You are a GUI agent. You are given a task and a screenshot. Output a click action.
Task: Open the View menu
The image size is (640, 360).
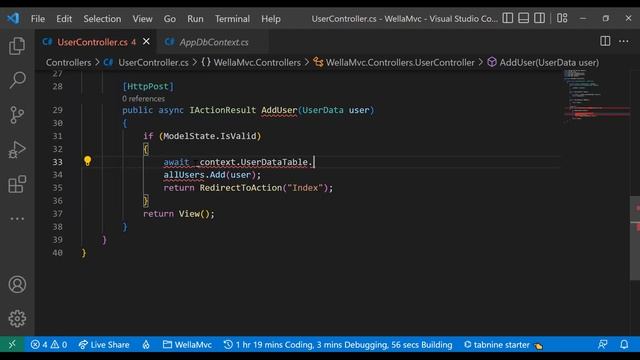coord(142,19)
